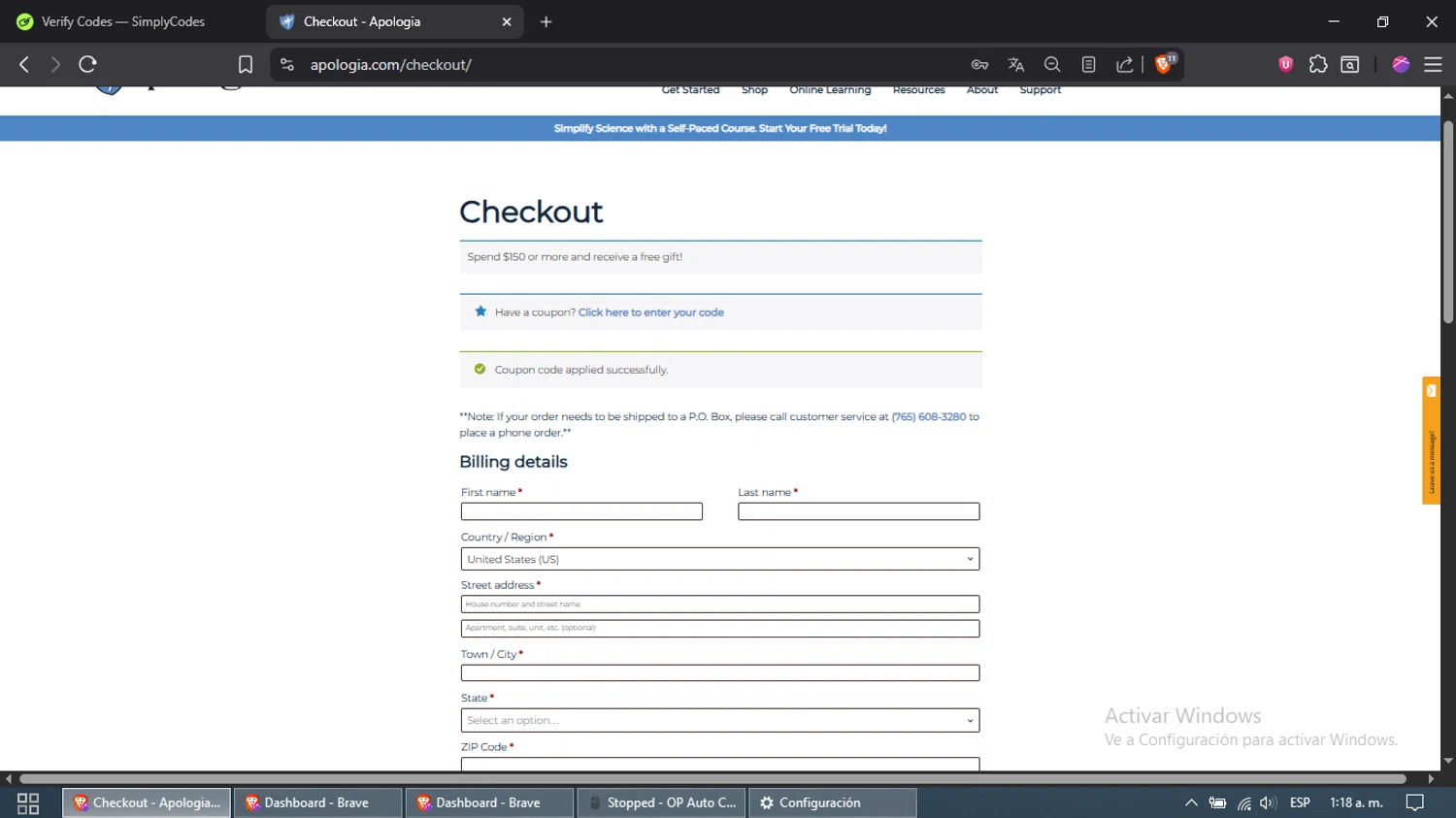The width and height of the screenshot is (1456, 818).
Task: Open reader mode icon
Action: (x=1089, y=65)
